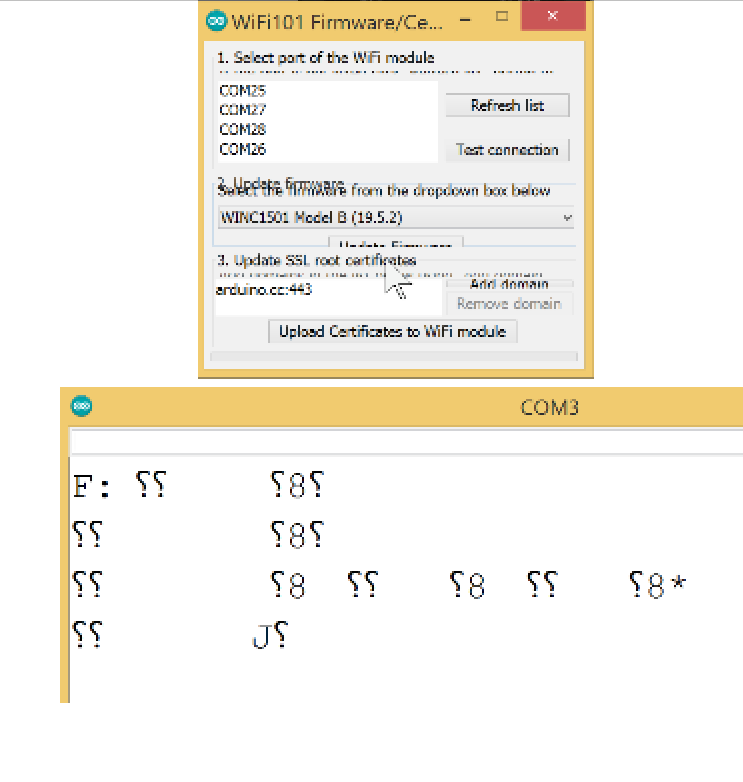Open the WINC1501 Model B firmware dropdown
This screenshot has height=782, width=743.
395,217
